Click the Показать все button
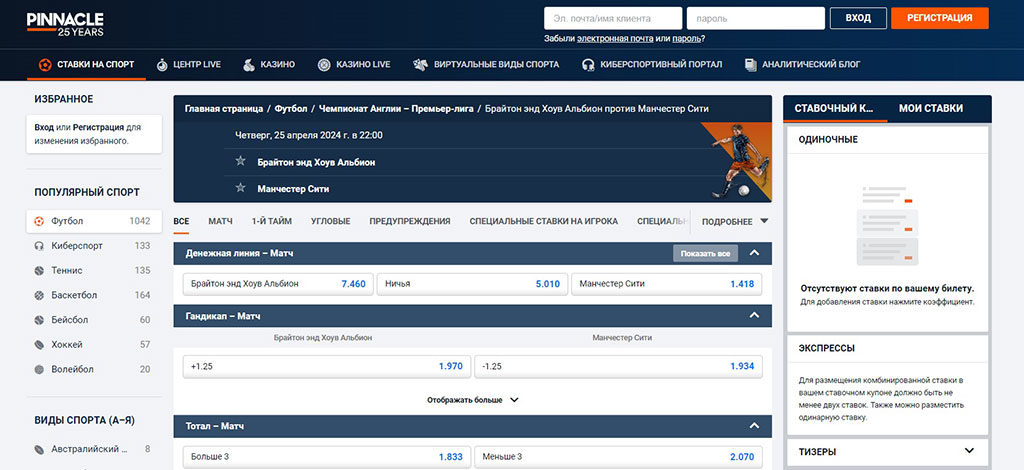This screenshot has height=470, width=1024. [x=705, y=253]
